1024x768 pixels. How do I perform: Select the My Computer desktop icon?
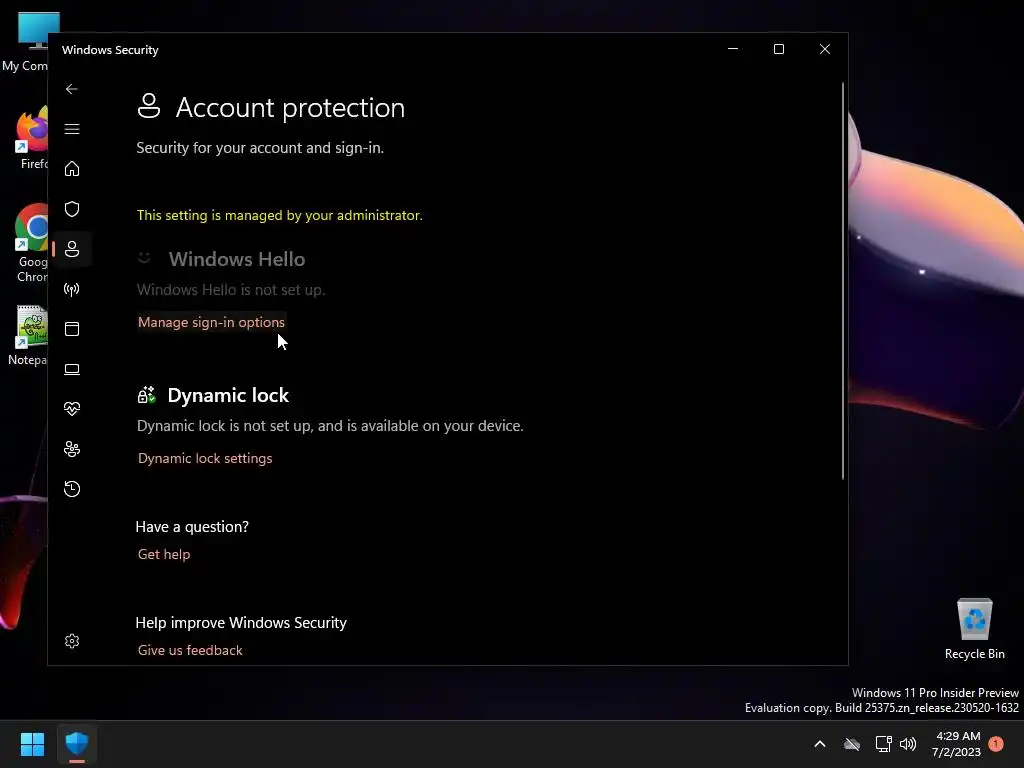pos(25,41)
